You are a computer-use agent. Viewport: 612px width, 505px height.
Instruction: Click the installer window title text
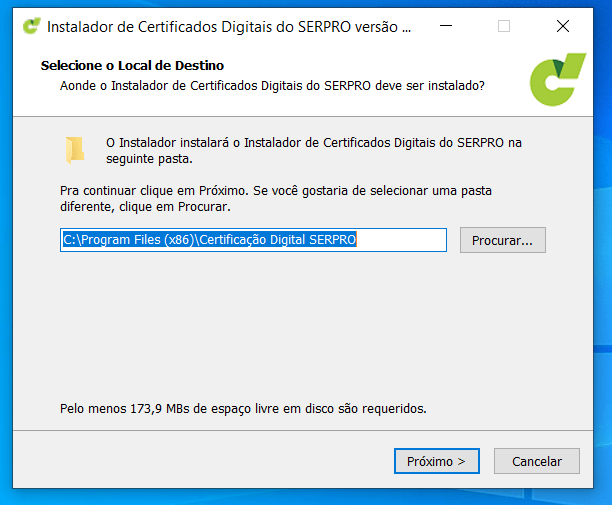pos(229,27)
